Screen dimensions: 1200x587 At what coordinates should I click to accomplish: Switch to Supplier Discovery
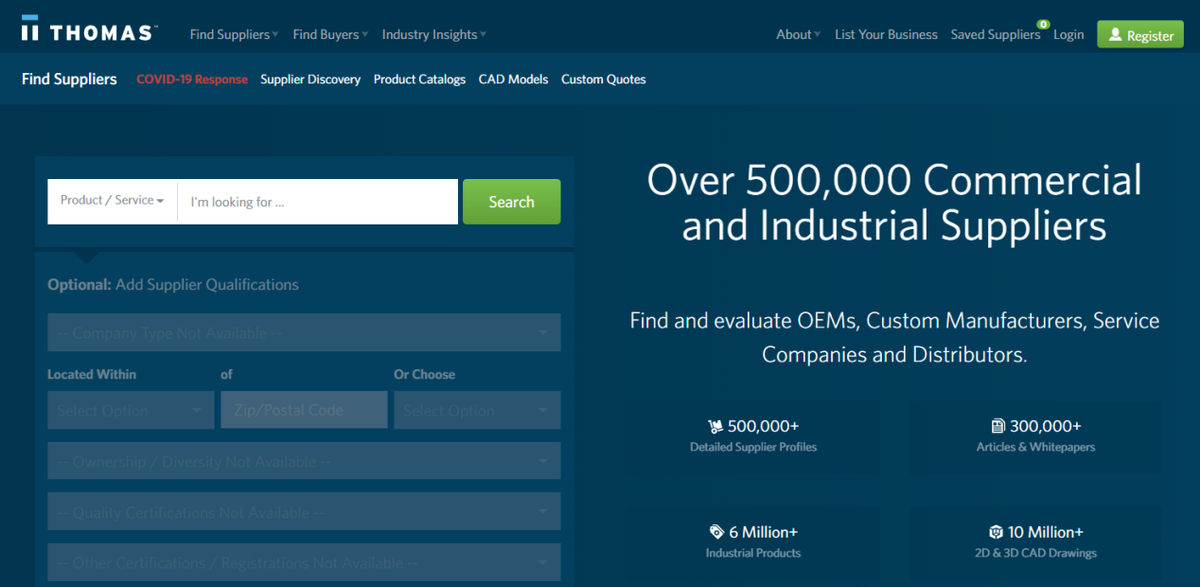click(311, 80)
